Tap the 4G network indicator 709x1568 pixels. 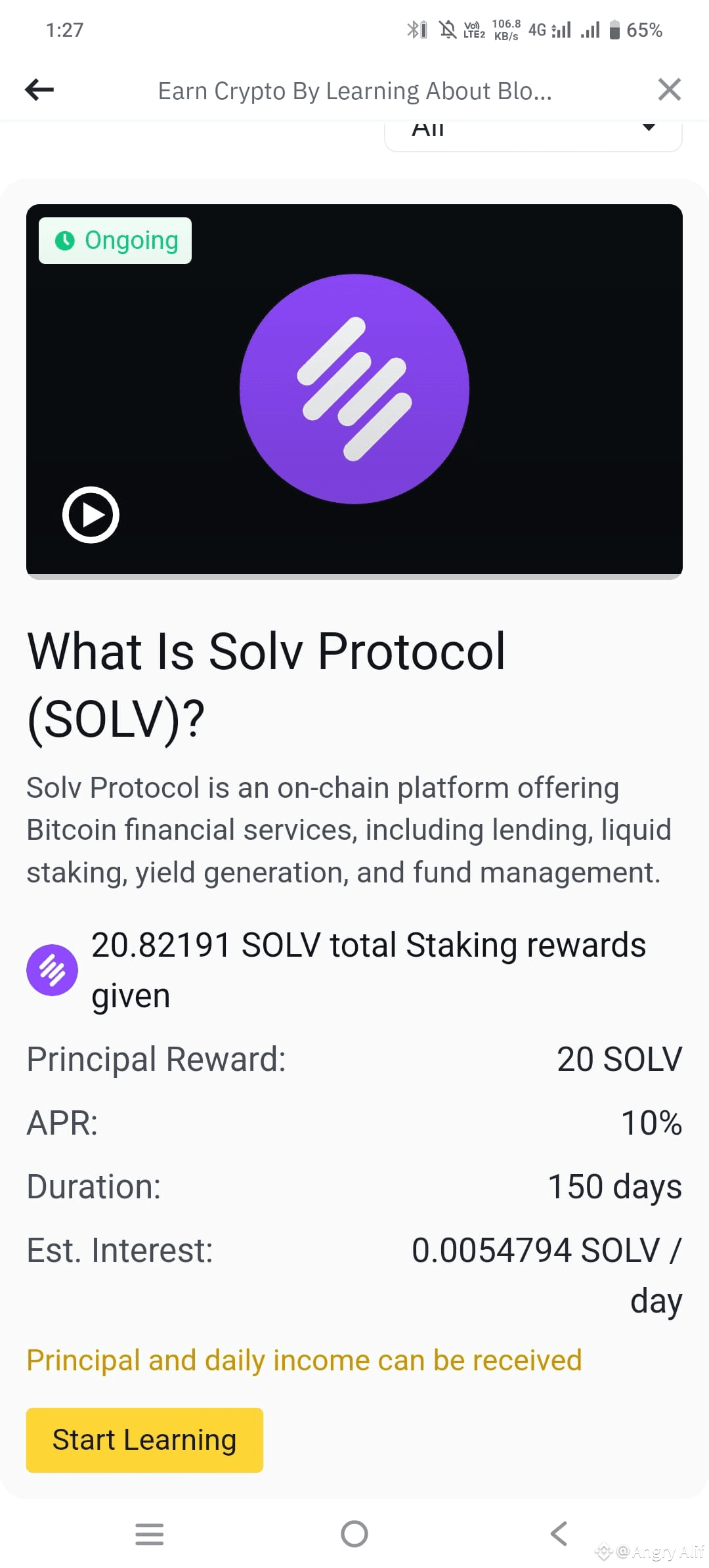[x=538, y=29]
